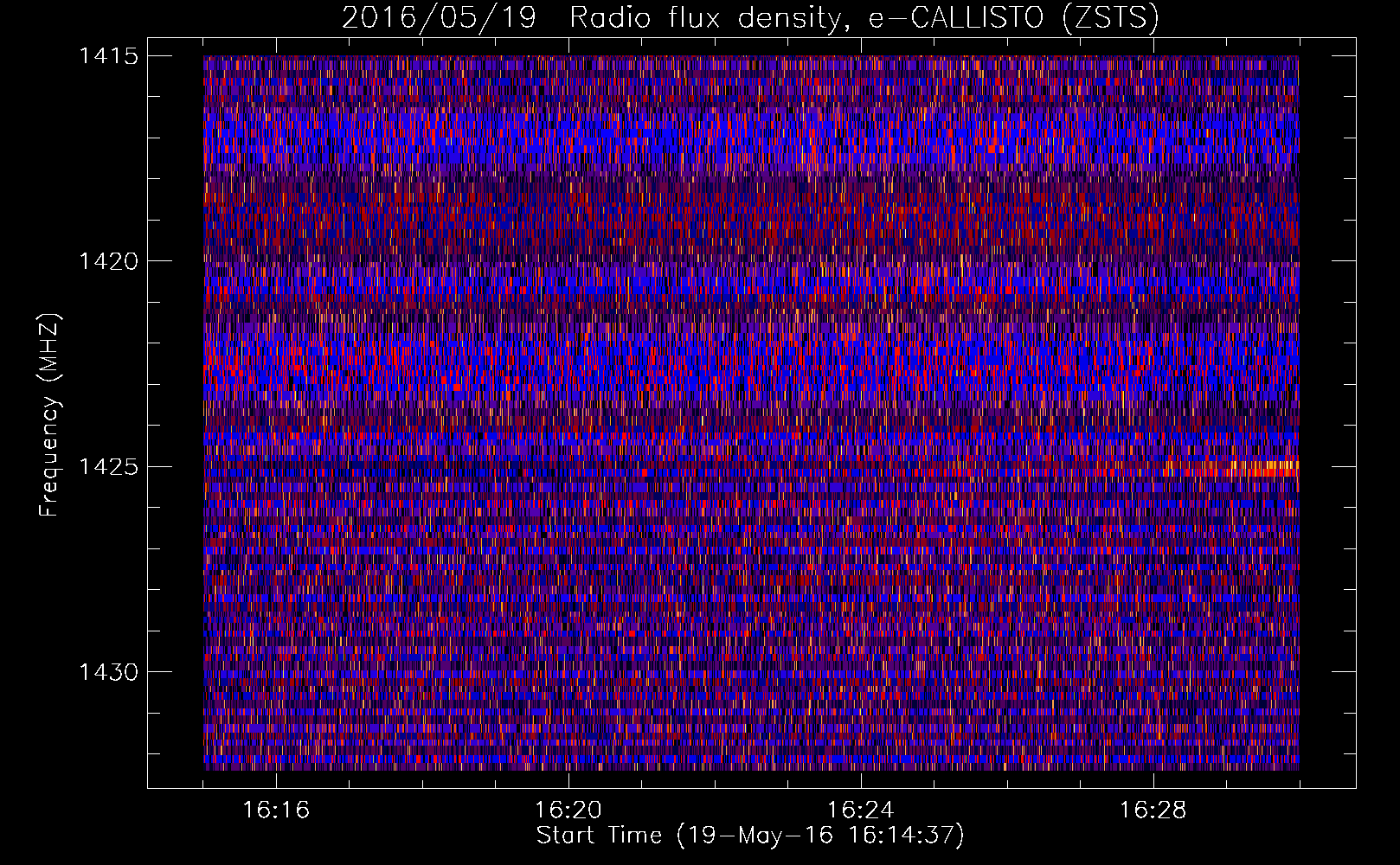Screen dimensions: 1400x865
Task: Select the 1420 frequency tick label
Action: 109,261
